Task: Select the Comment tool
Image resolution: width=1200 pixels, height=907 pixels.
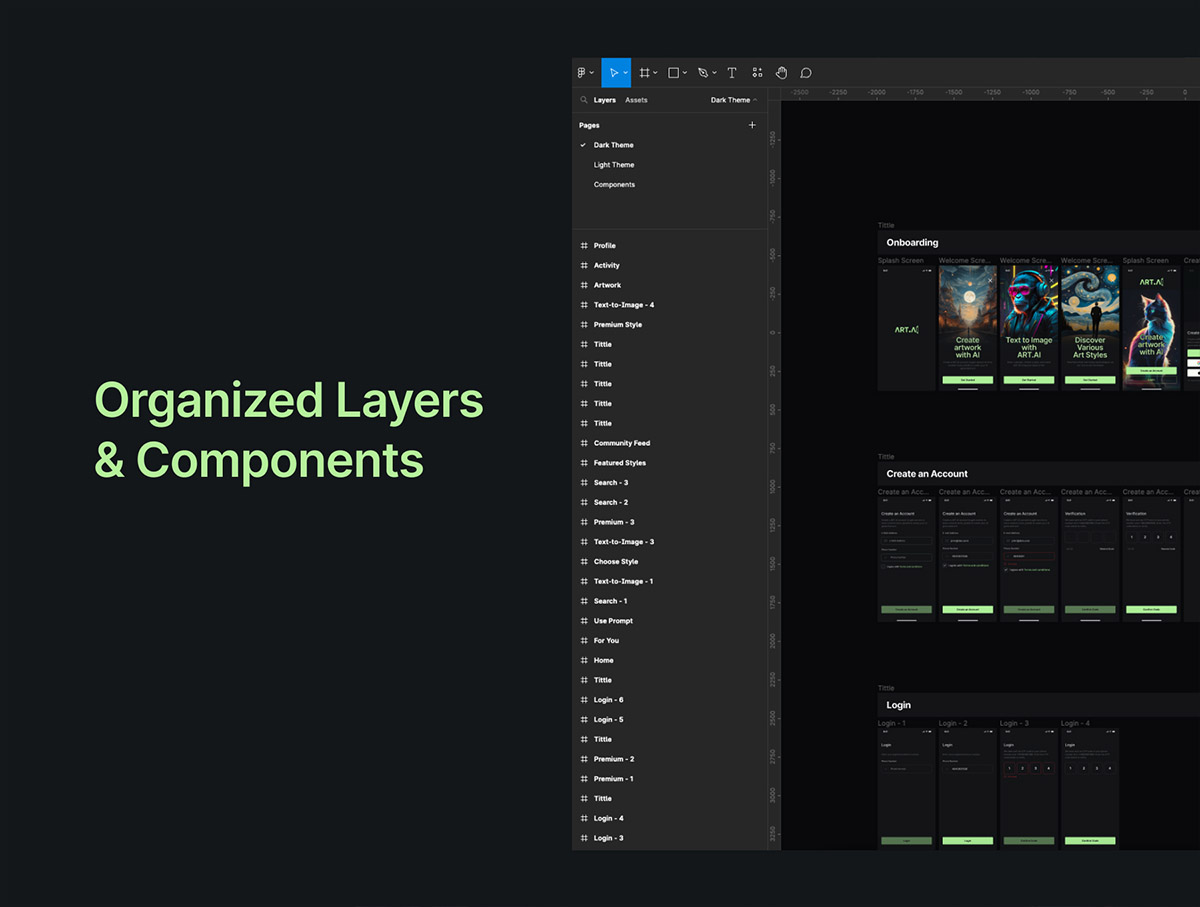Action: click(806, 73)
